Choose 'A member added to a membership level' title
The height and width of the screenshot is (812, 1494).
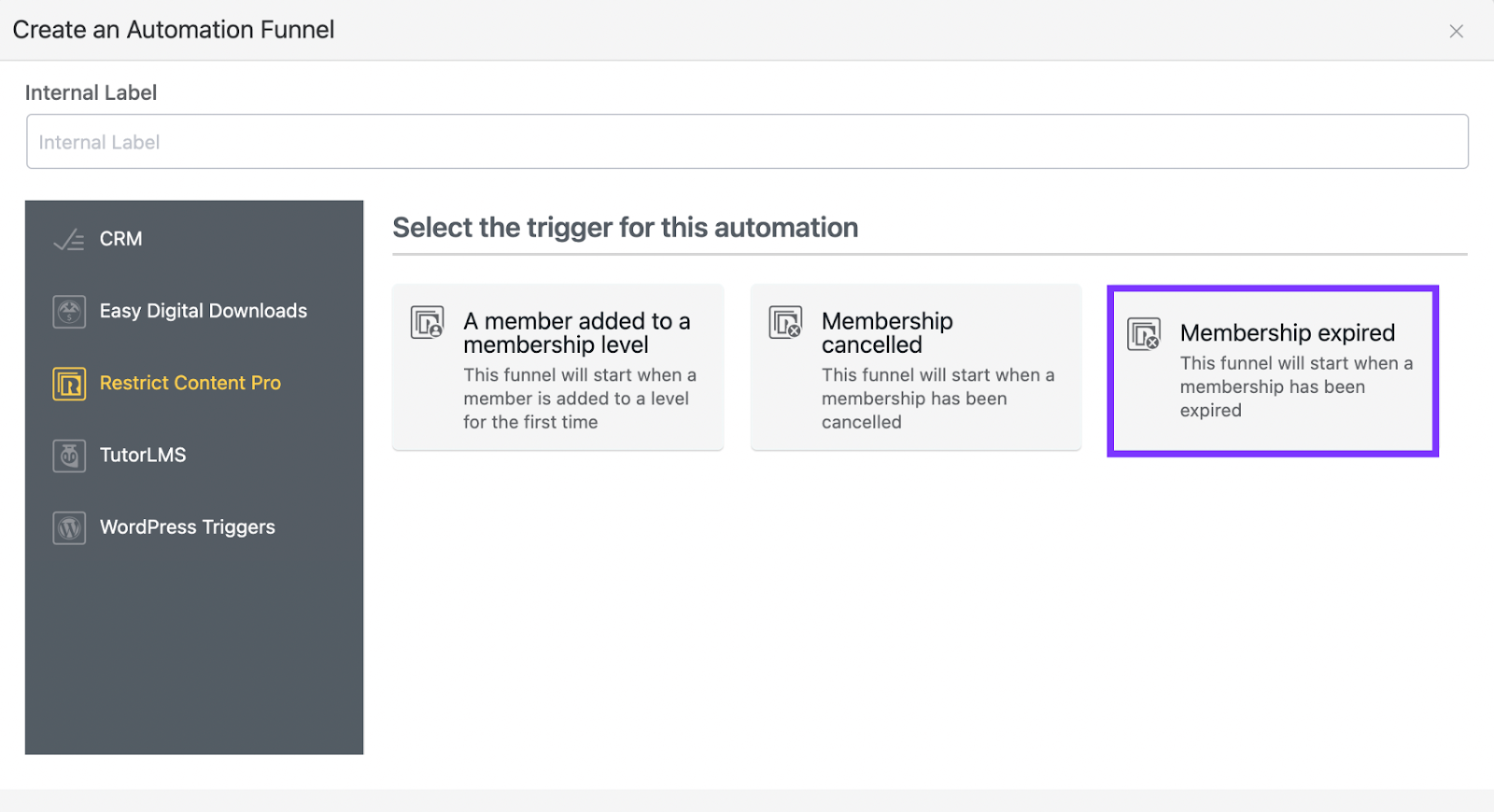[576, 333]
